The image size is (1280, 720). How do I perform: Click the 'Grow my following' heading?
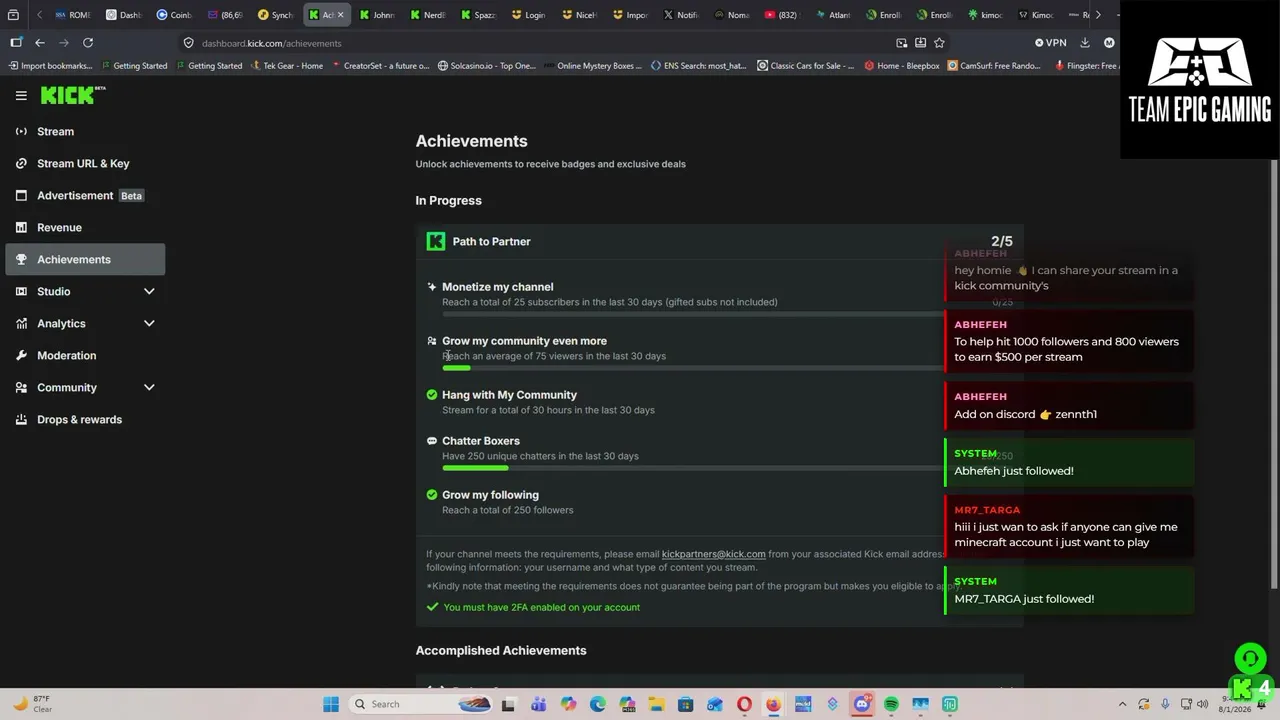(490, 495)
